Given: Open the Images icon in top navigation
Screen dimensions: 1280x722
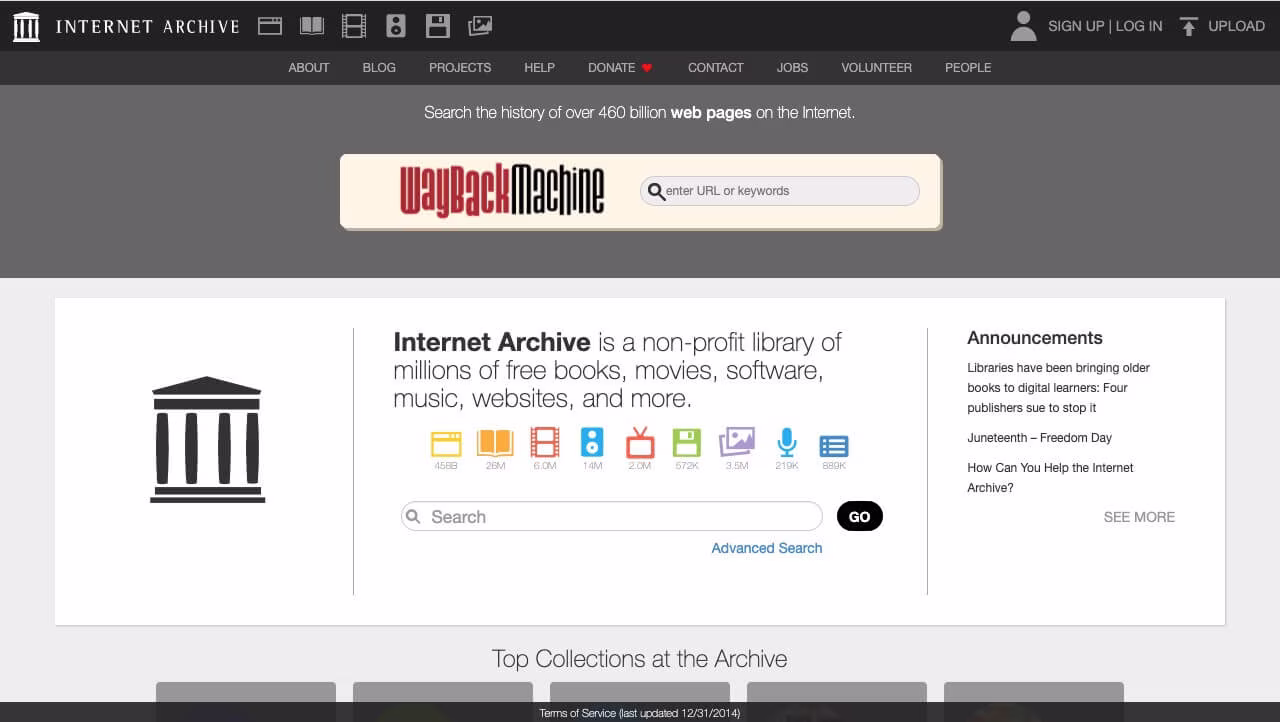Looking at the screenshot, I should tap(480, 26).
